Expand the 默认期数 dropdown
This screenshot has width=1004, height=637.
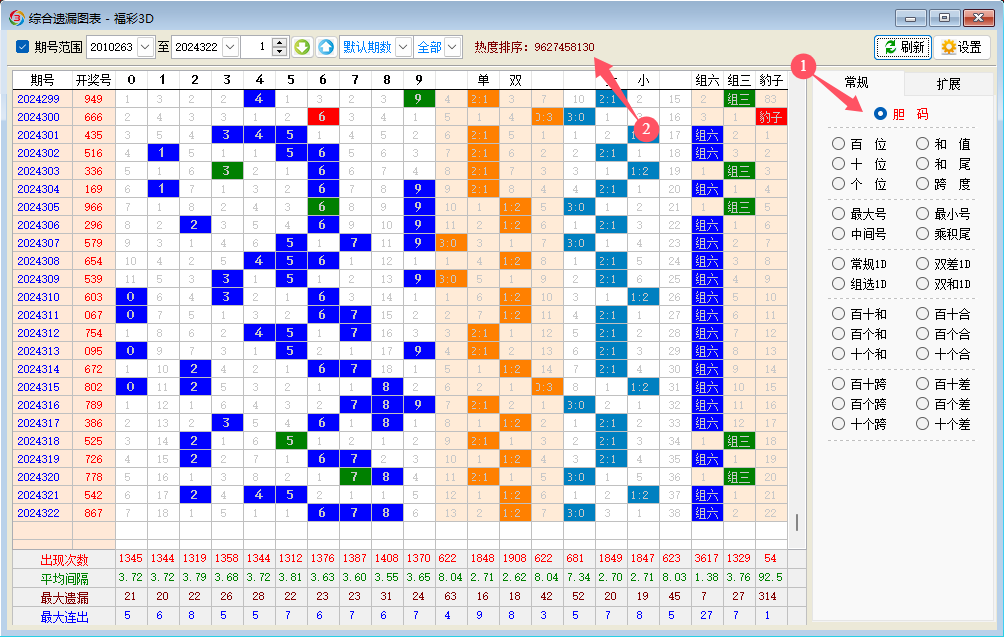pyautogui.click(x=403, y=47)
